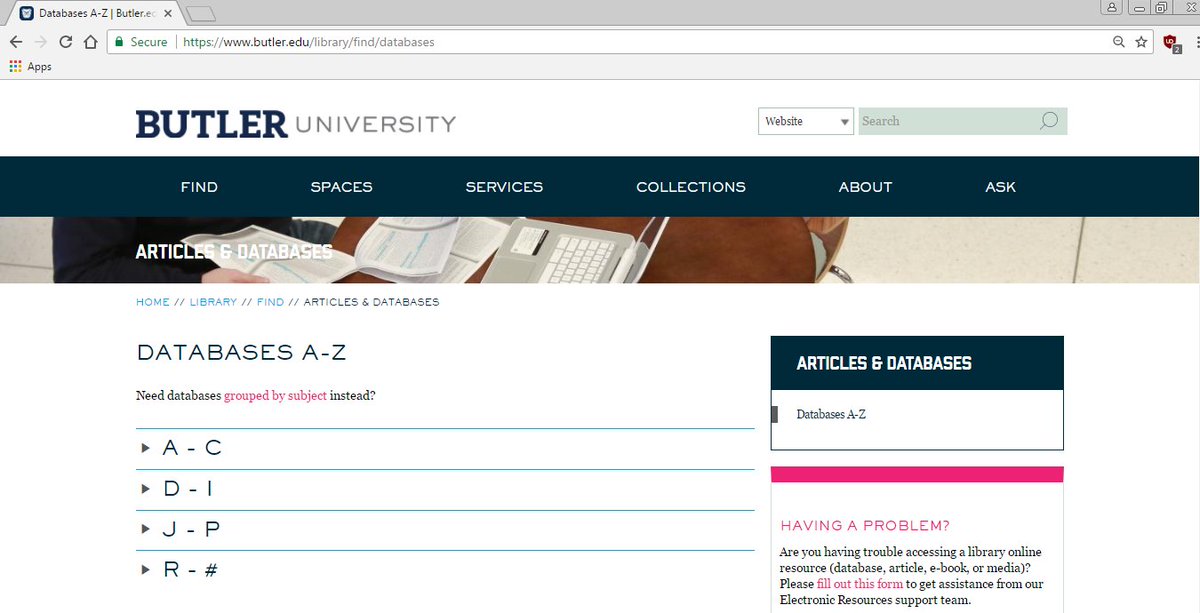Open the Website search scope dropdown
The image size is (1200, 613).
[806, 121]
